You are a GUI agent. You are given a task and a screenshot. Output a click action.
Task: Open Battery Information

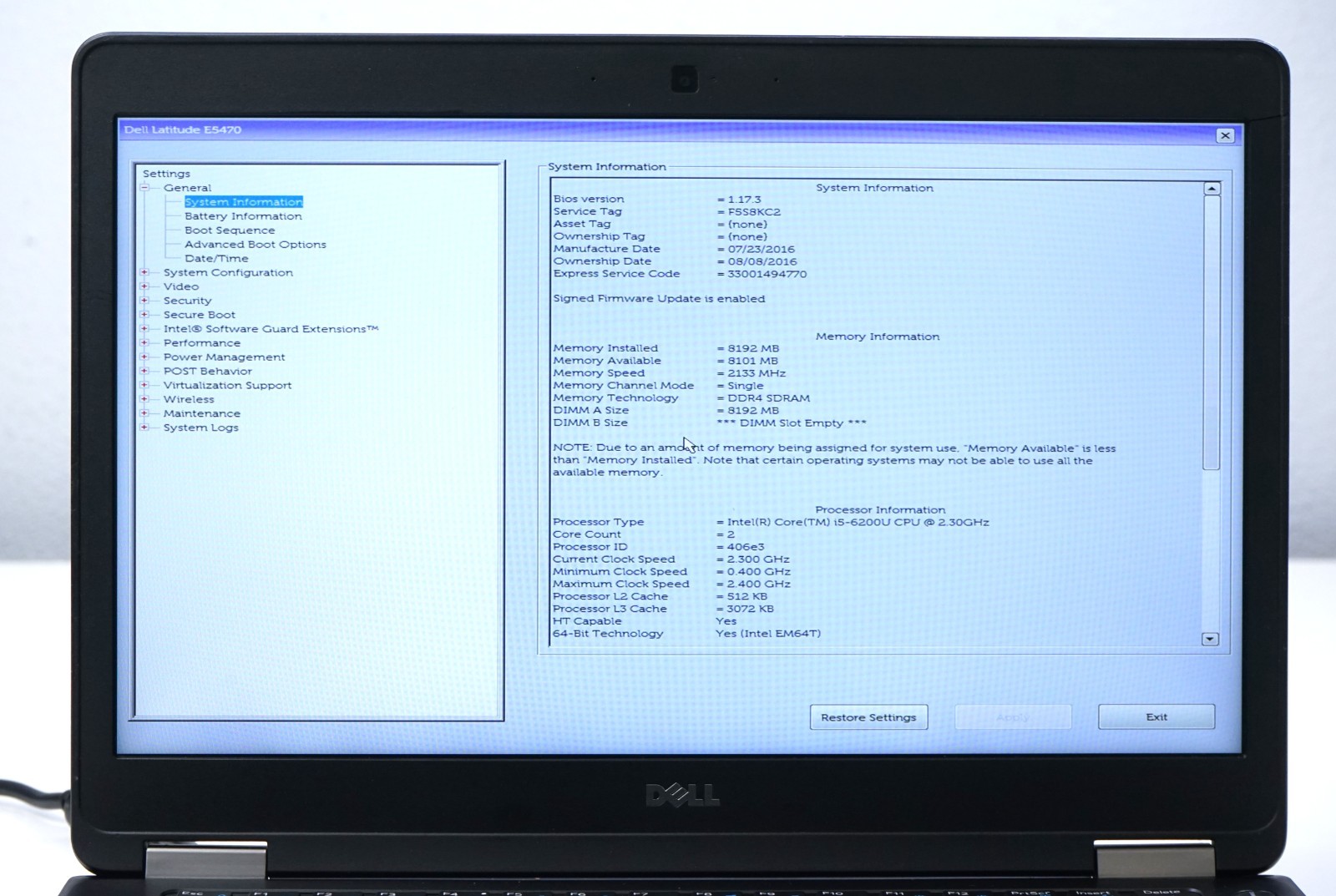[243, 216]
